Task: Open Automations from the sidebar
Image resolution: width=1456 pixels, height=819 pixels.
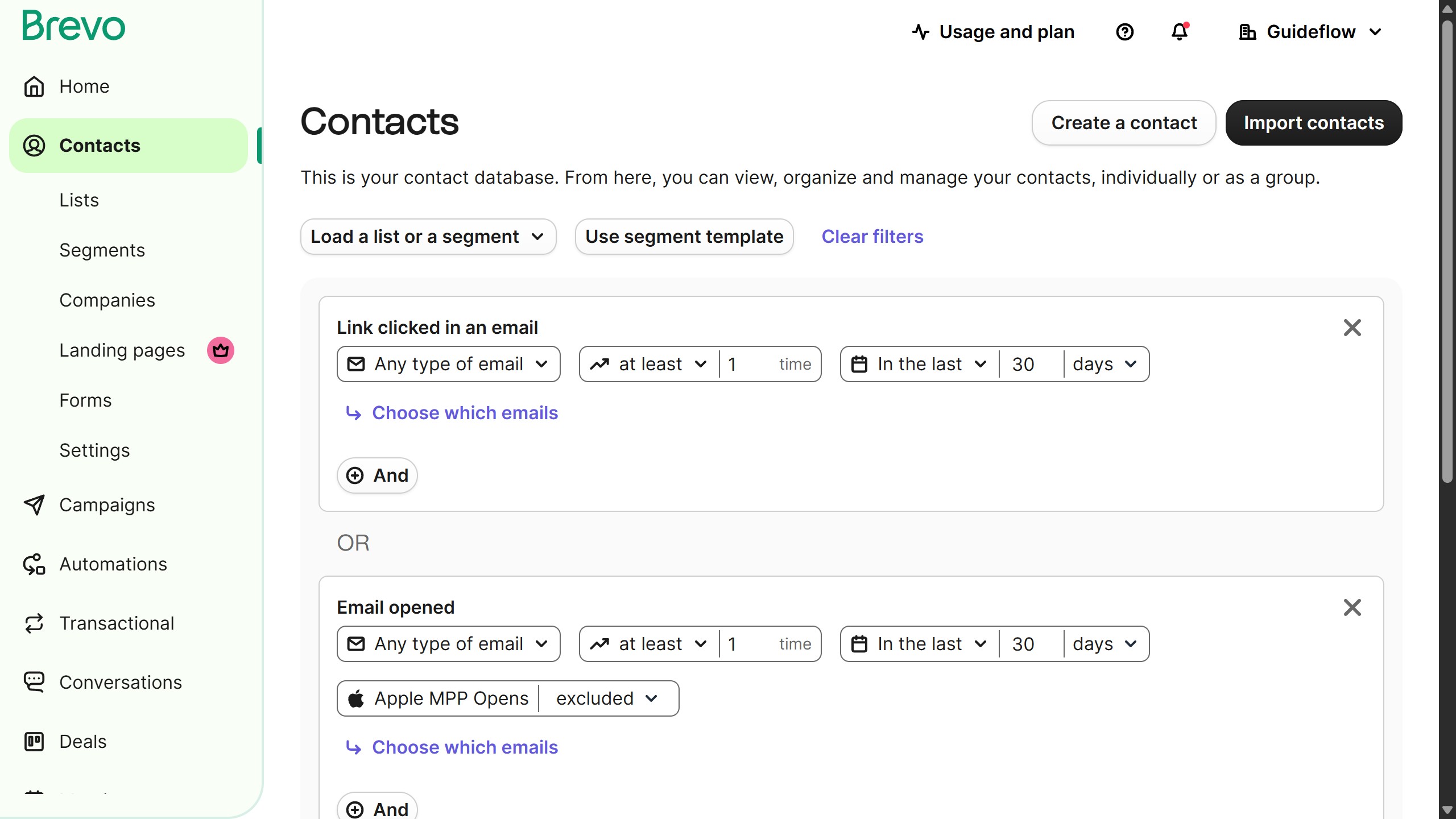Action: pyautogui.click(x=113, y=564)
